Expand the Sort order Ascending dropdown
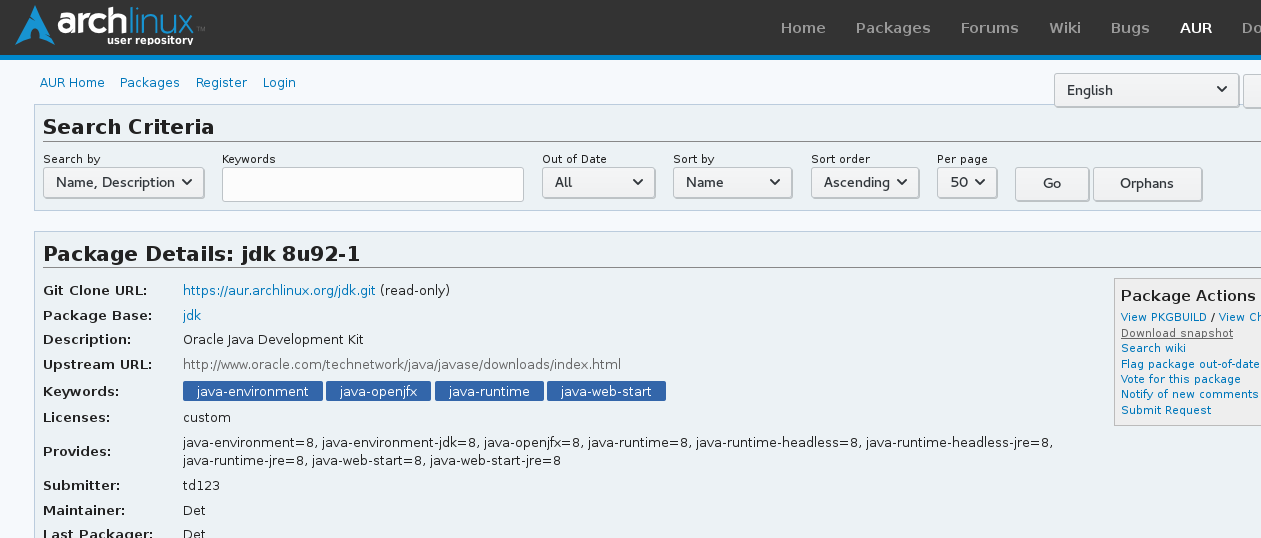Screen dimensions: 1261x538 coord(865,182)
